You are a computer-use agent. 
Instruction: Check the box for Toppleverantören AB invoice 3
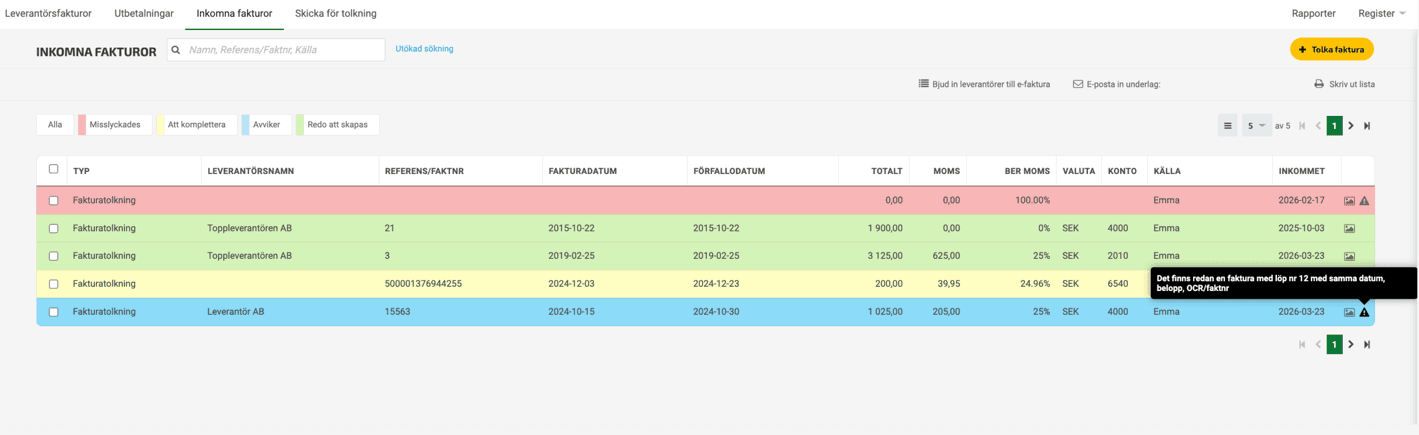pos(54,256)
